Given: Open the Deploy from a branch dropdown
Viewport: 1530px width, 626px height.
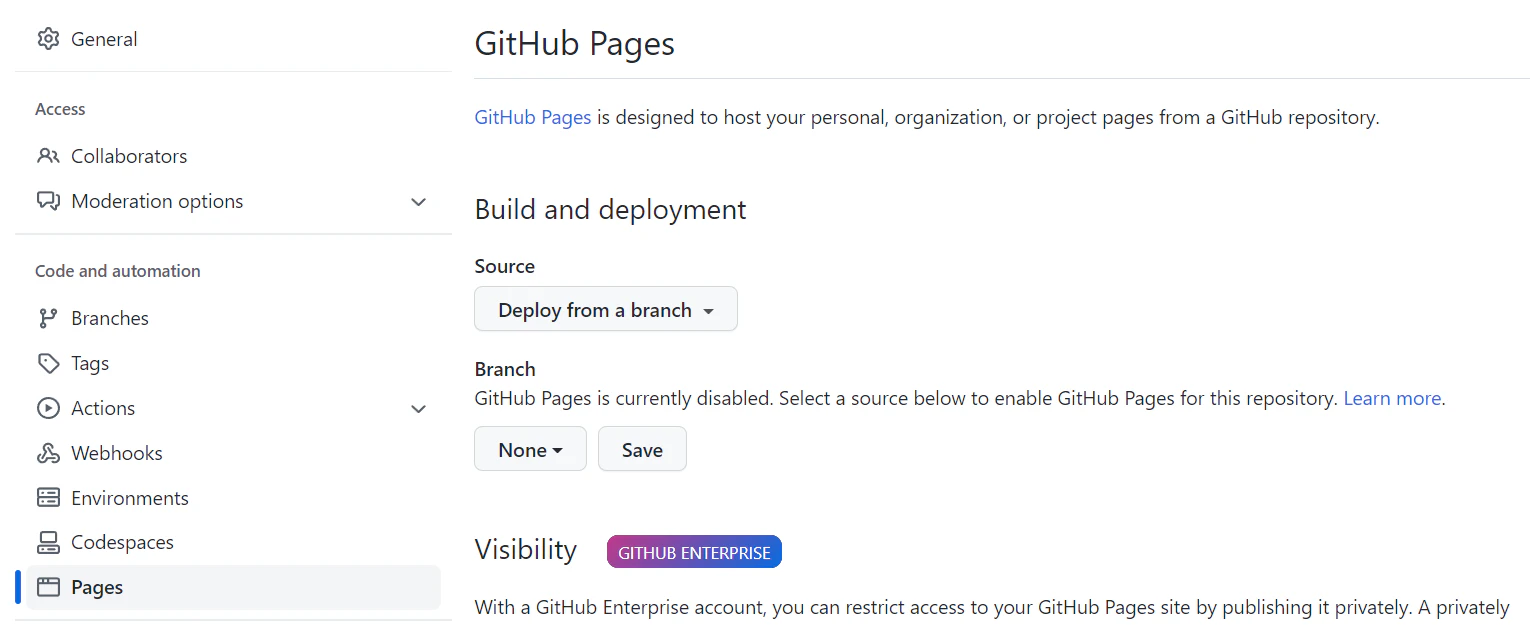Looking at the screenshot, I should click(606, 309).
